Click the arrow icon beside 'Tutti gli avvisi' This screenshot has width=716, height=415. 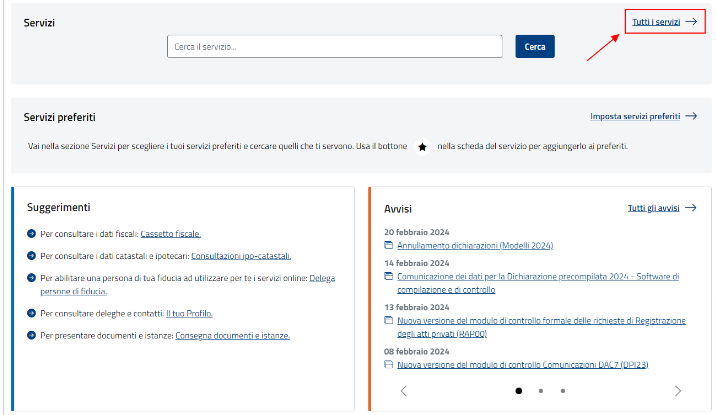pyautogui.click(x=691, y=208)
